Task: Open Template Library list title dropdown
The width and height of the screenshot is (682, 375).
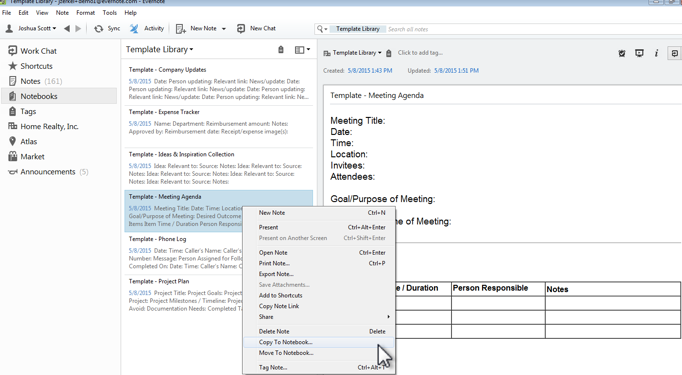Action: tap(160, 50)
